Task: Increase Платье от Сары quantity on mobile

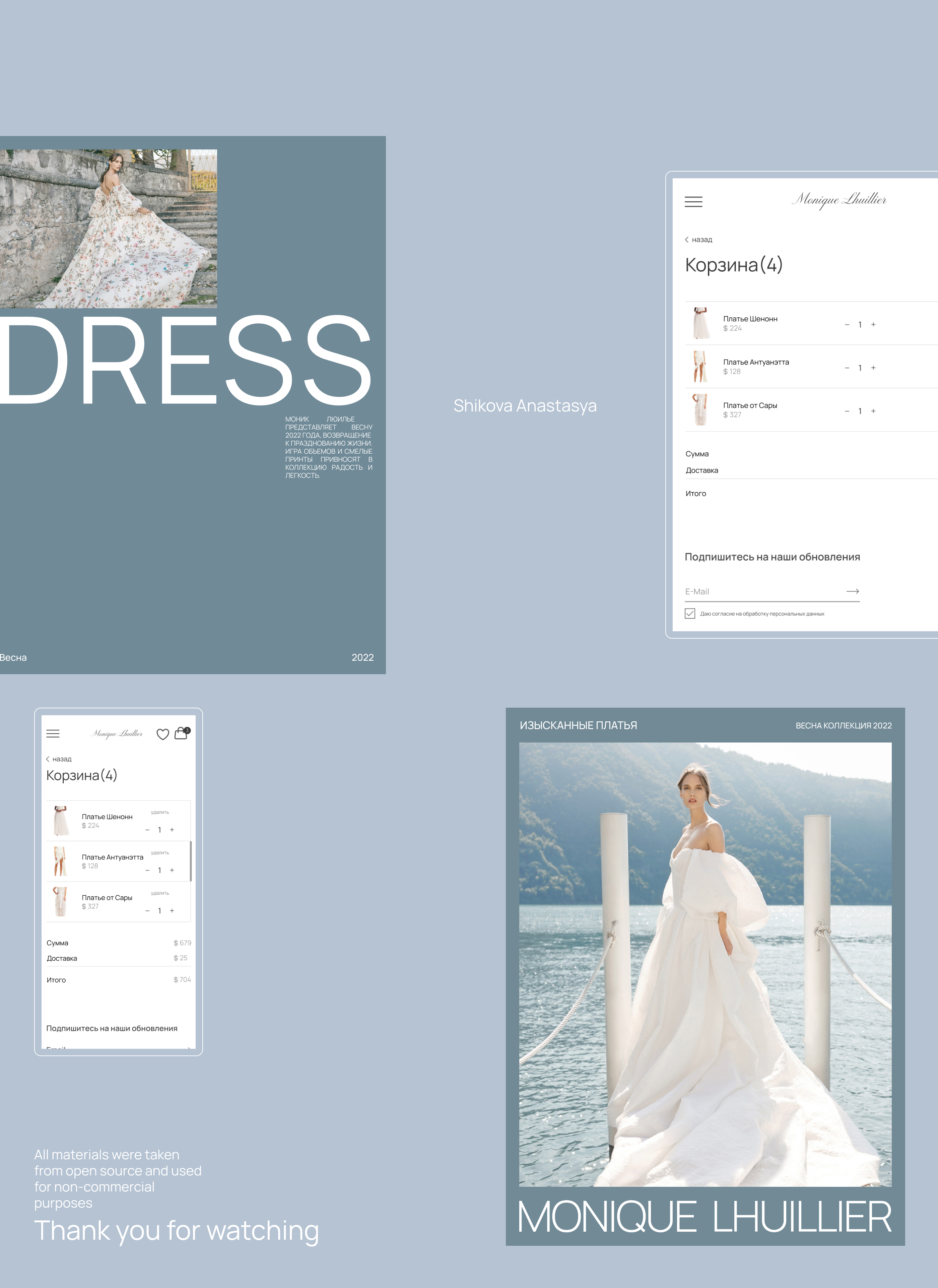Action: 172,911
